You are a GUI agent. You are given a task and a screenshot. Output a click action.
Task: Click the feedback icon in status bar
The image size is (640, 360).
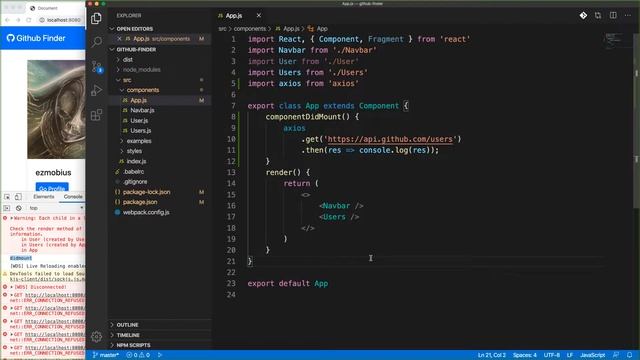pyautogui.click(x=616, y=355)
